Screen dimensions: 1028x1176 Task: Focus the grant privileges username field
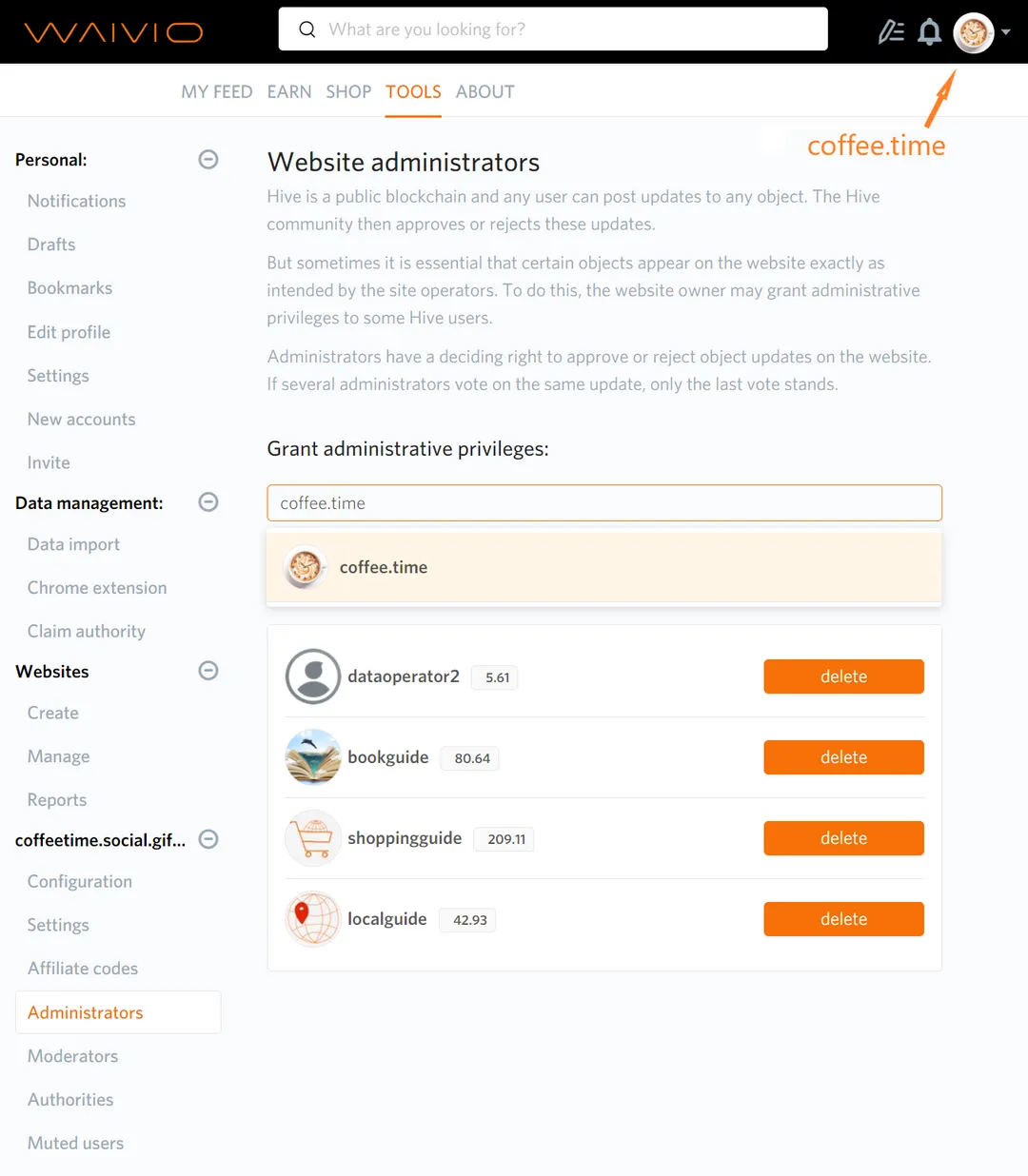[603, 503]
